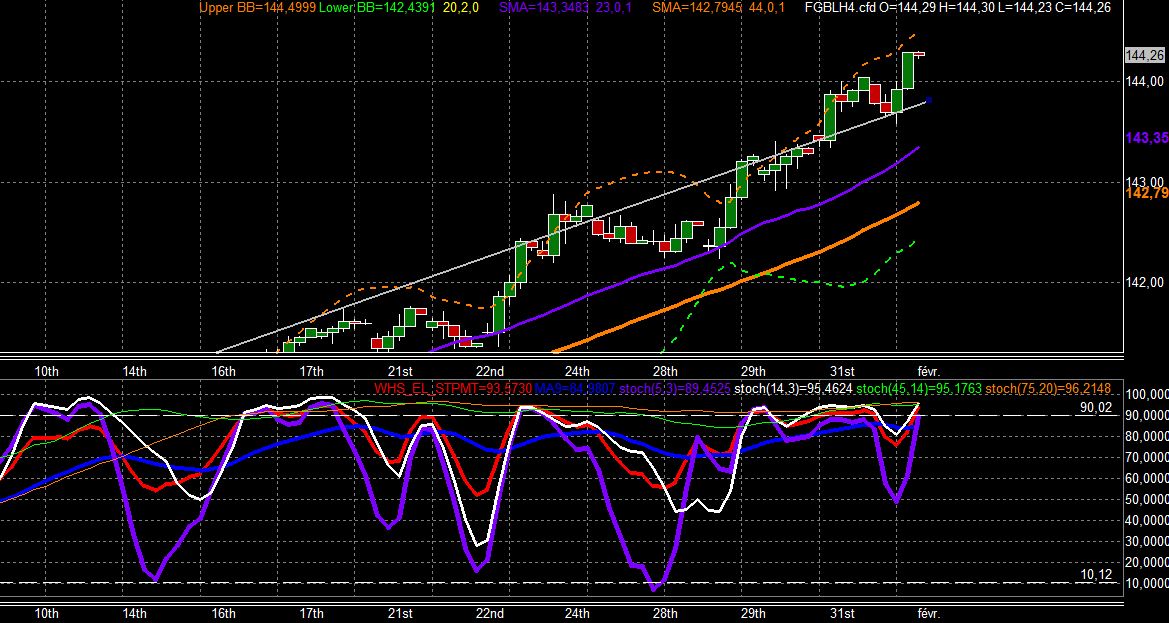
Task: Click the 10,12 oversold level label
Action: point(1096,573)
